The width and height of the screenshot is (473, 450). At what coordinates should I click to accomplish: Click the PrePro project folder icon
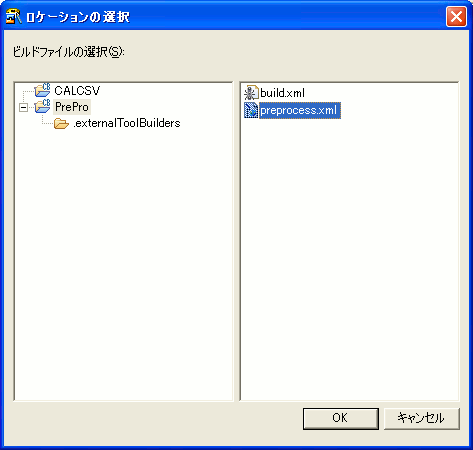pyautogui.click(x=42, y=106)
